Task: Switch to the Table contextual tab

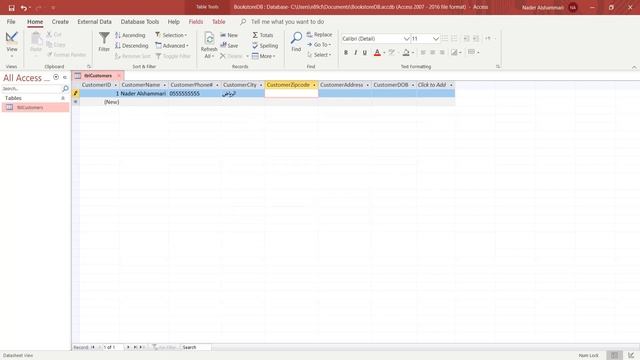Action: click(218, 22)
